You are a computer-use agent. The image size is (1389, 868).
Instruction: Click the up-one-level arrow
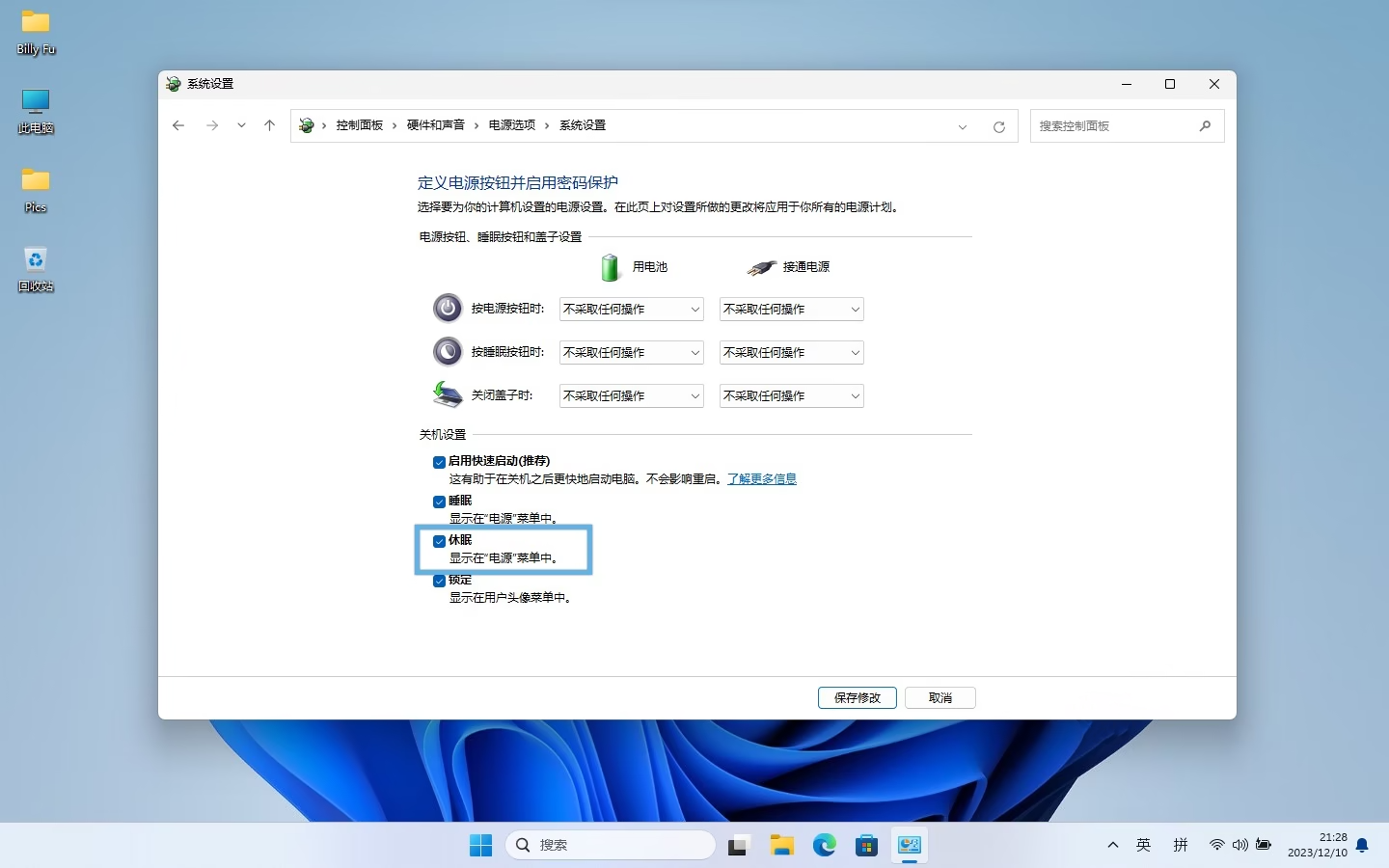pyautogui.click(x=269, y=125)
